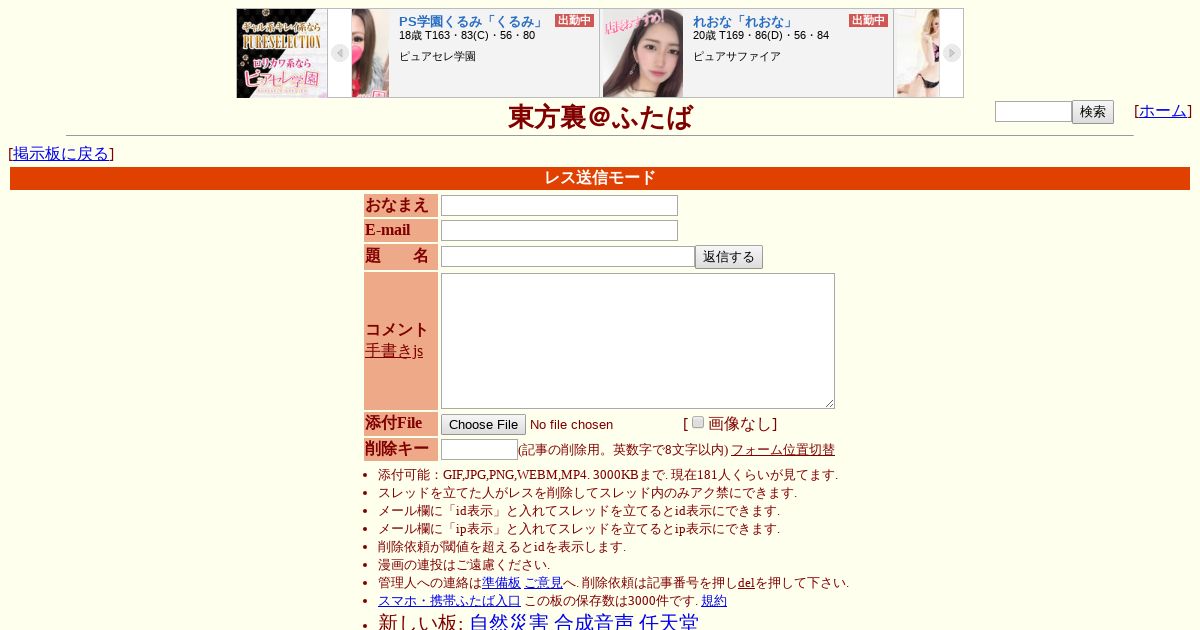
Task: Click the 出勤中 badge on くるみ ad
Action: point(574,20)
